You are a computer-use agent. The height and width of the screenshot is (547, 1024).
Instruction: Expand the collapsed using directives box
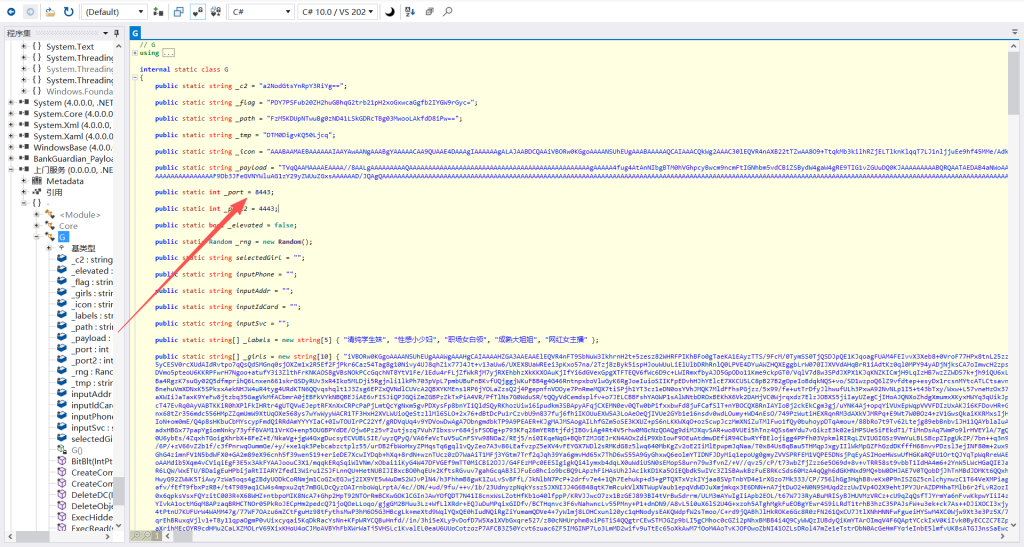point(168,53)
